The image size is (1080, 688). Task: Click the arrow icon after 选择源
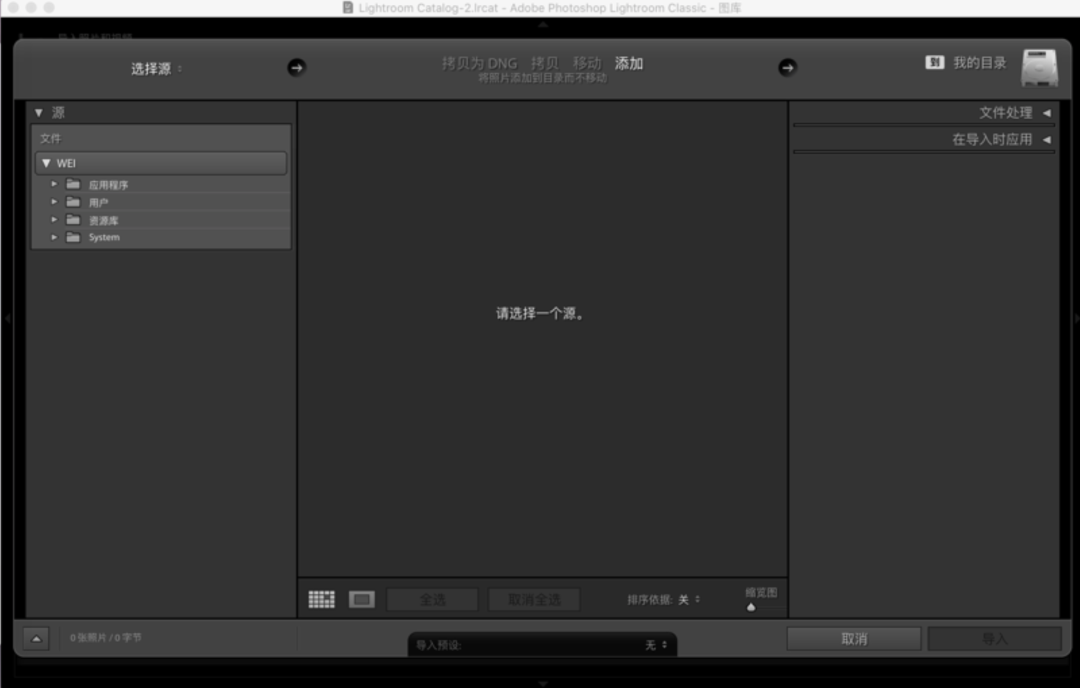coord(296,67)
